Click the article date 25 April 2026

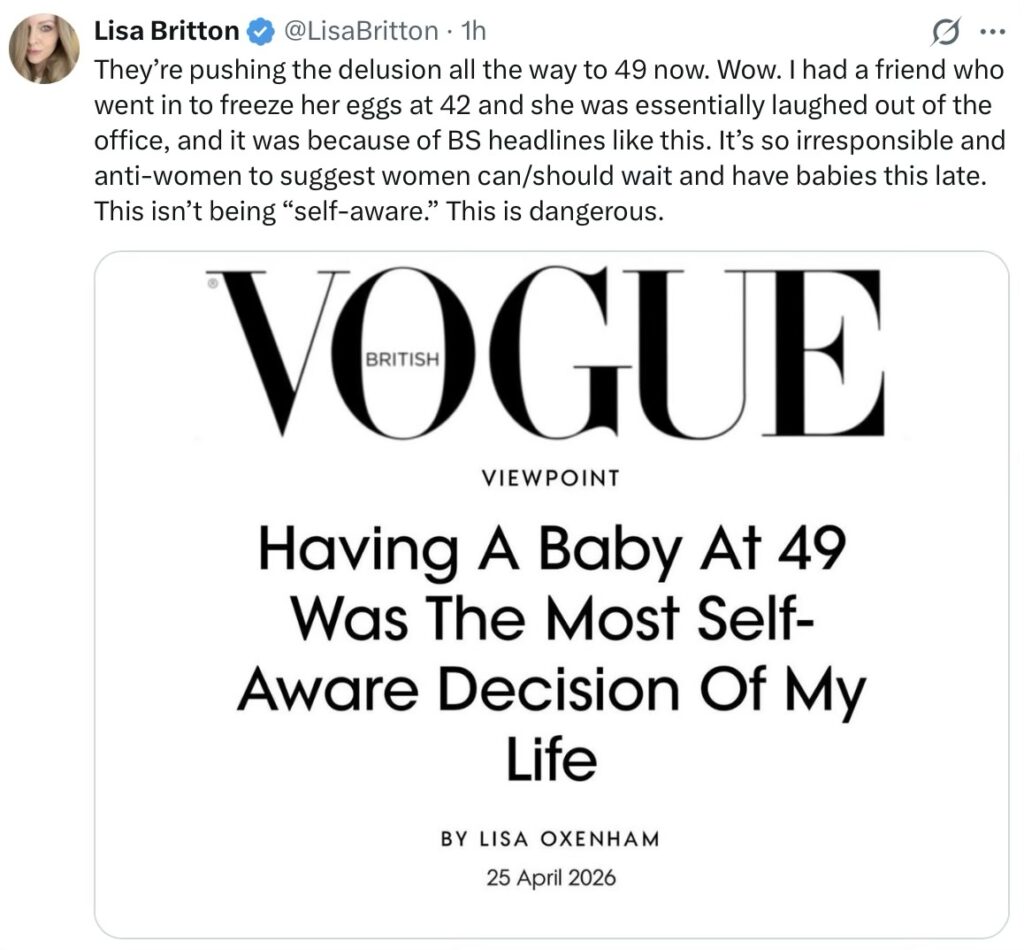(x=550, y=879)
